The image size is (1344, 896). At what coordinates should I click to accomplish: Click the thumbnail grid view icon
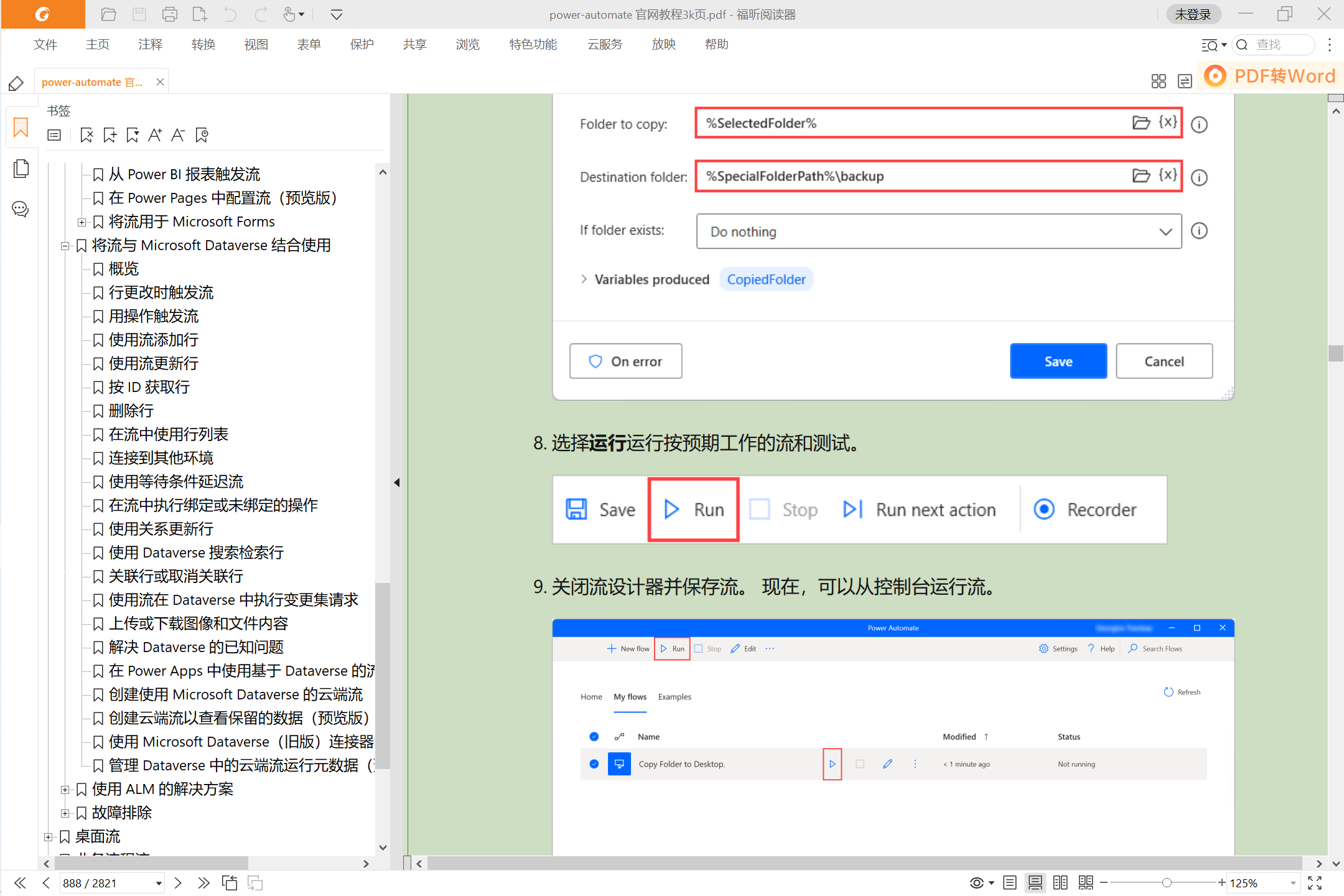[x=1159, y=82]
